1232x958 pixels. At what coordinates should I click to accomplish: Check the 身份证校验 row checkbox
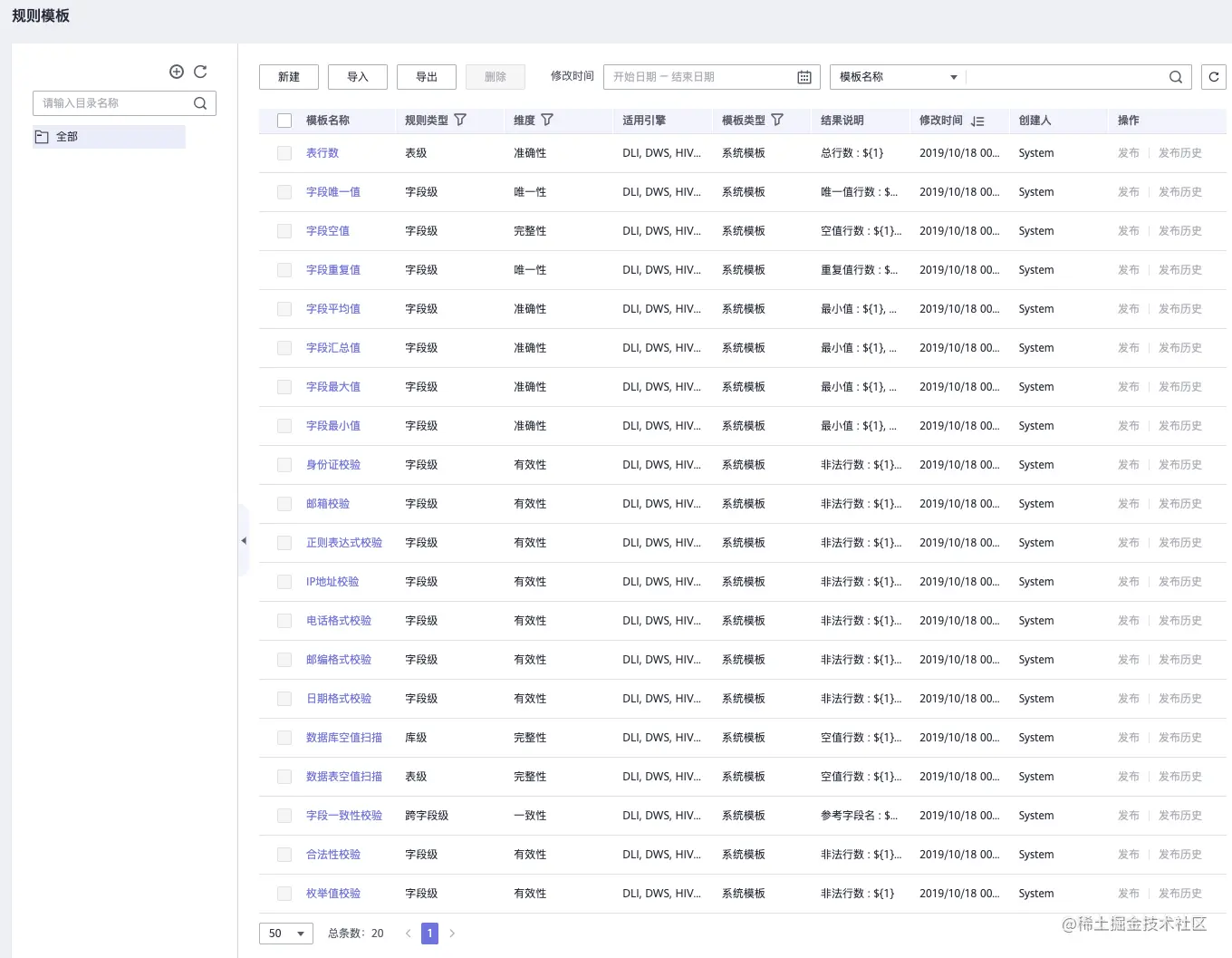[284, 465]
